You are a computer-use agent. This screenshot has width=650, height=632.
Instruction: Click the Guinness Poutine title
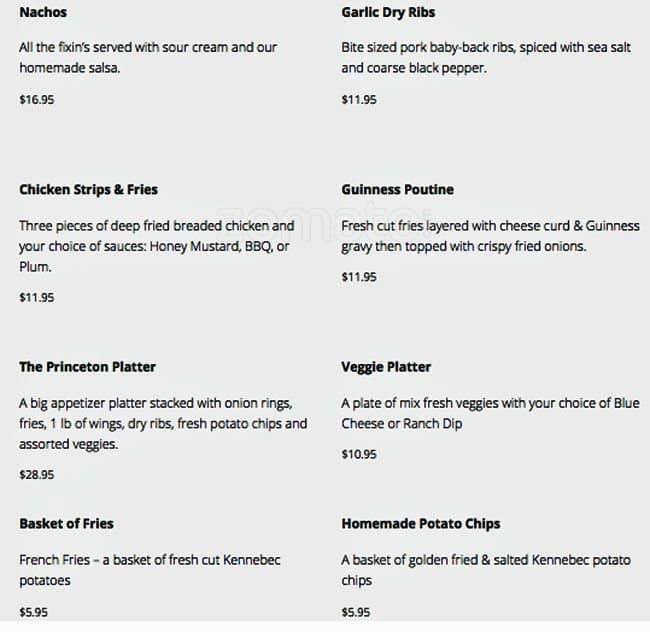coord(397,189)
